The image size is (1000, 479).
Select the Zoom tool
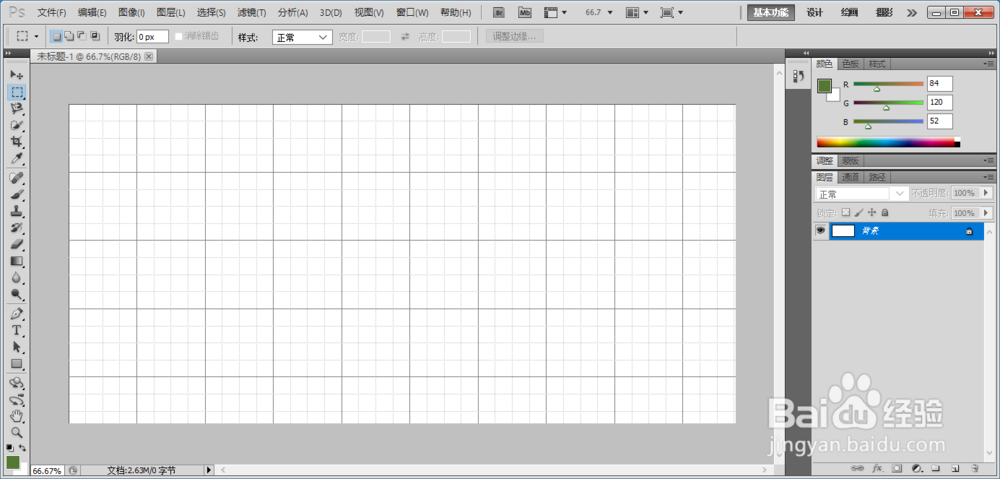(x=17, y=433)
